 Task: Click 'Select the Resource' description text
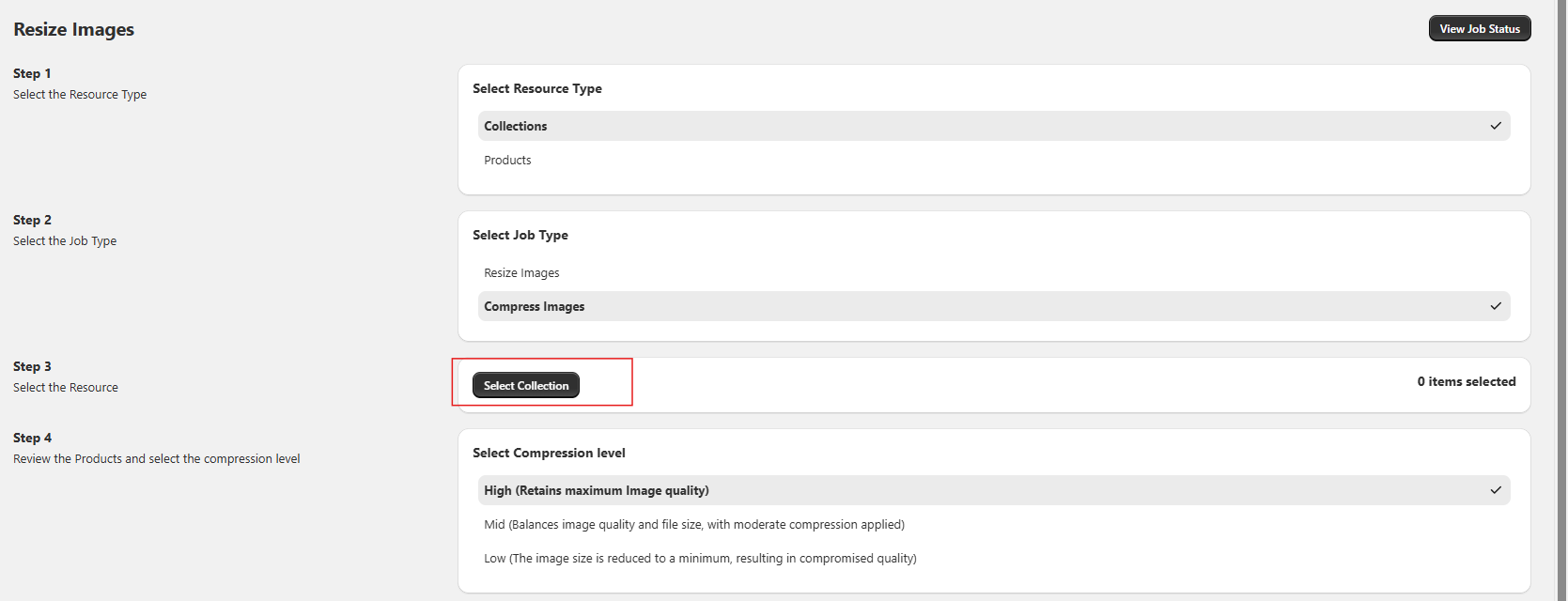66,388
